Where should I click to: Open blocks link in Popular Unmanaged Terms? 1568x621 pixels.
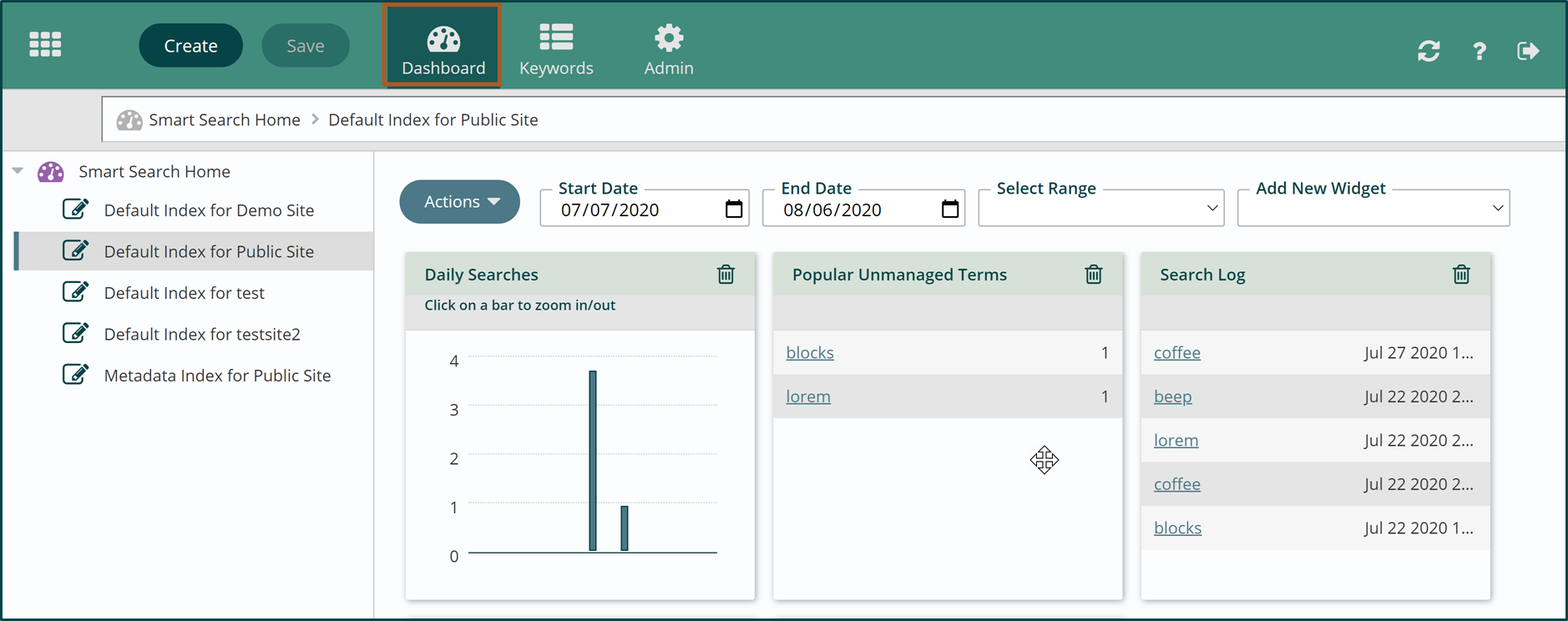[810, 352]
